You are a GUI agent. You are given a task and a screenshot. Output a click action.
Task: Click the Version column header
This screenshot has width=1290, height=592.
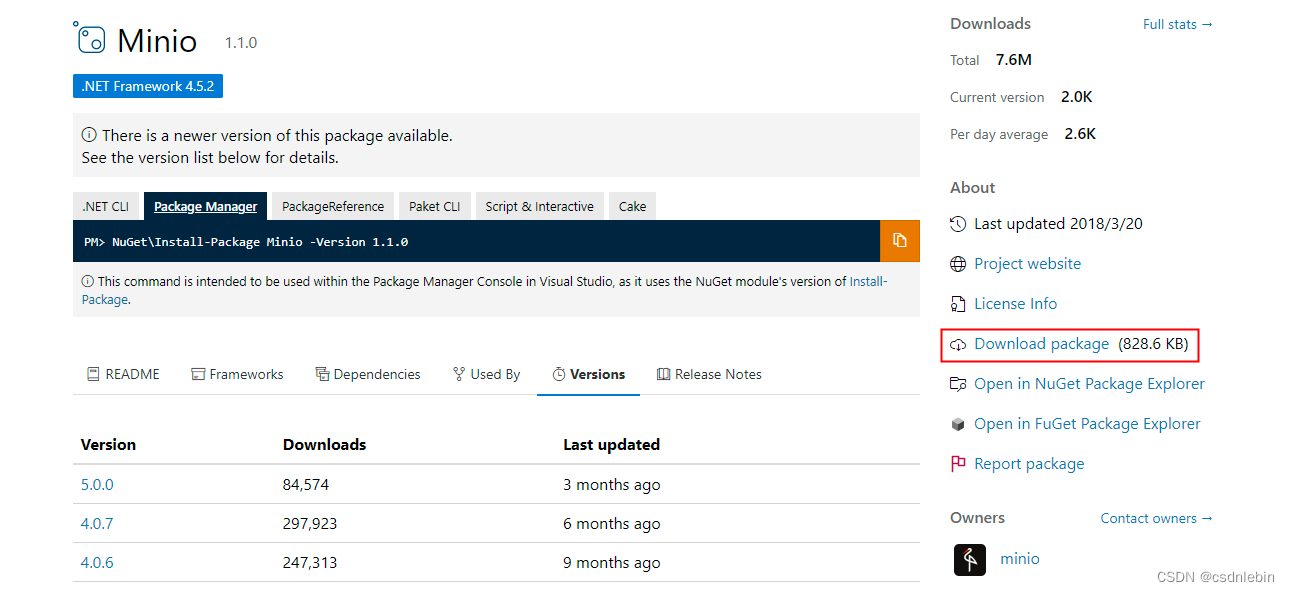[x=108, y=444]
